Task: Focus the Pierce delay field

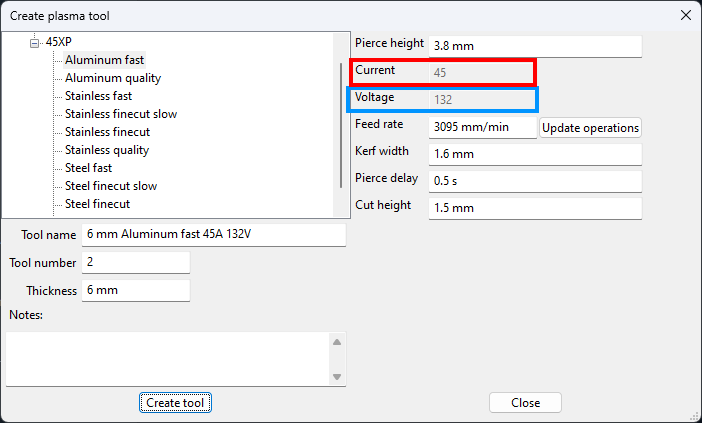Action: pos(534,181)
